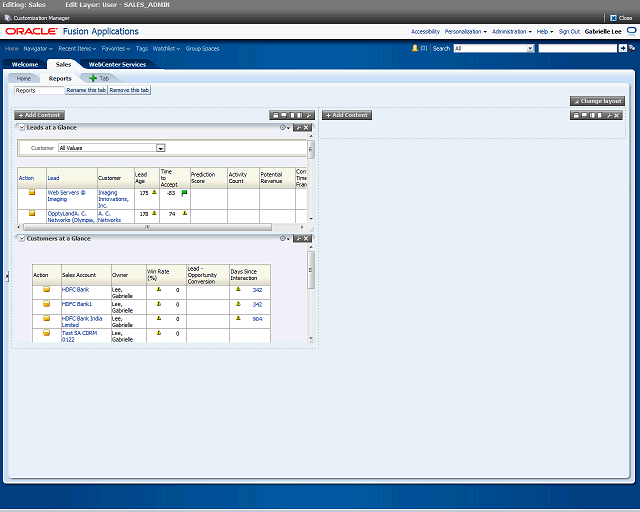Click the green plus add Tab icon
Screen dimensions: 640x512
[93, 78]
